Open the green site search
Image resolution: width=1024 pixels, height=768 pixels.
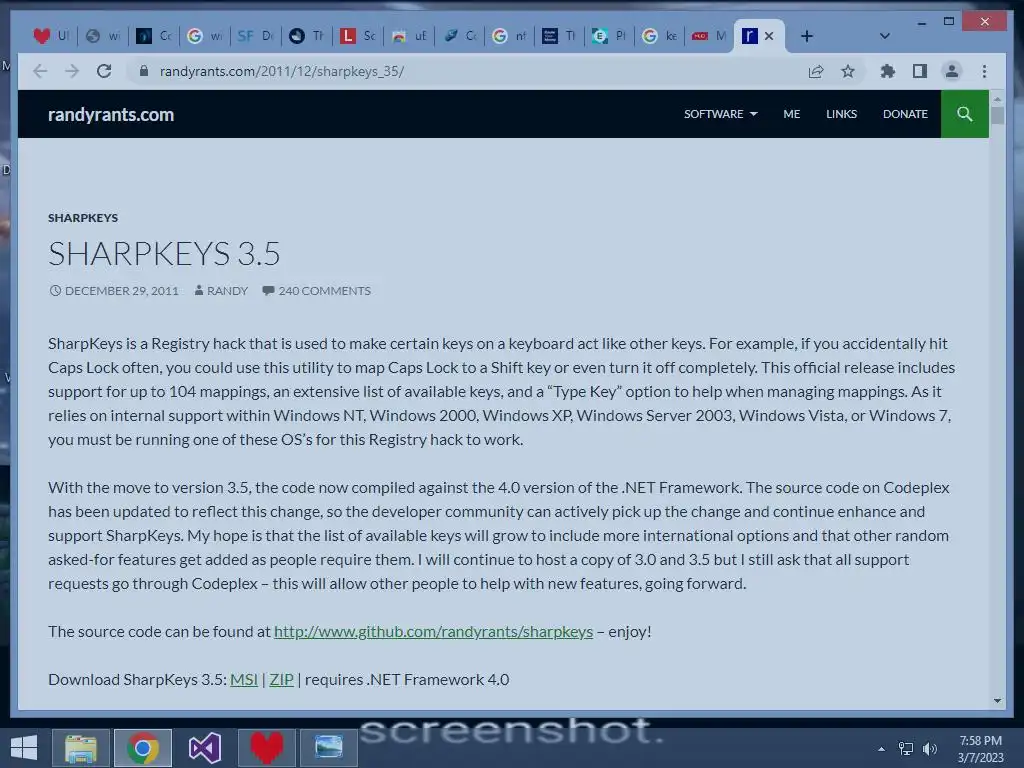[965, 114]
